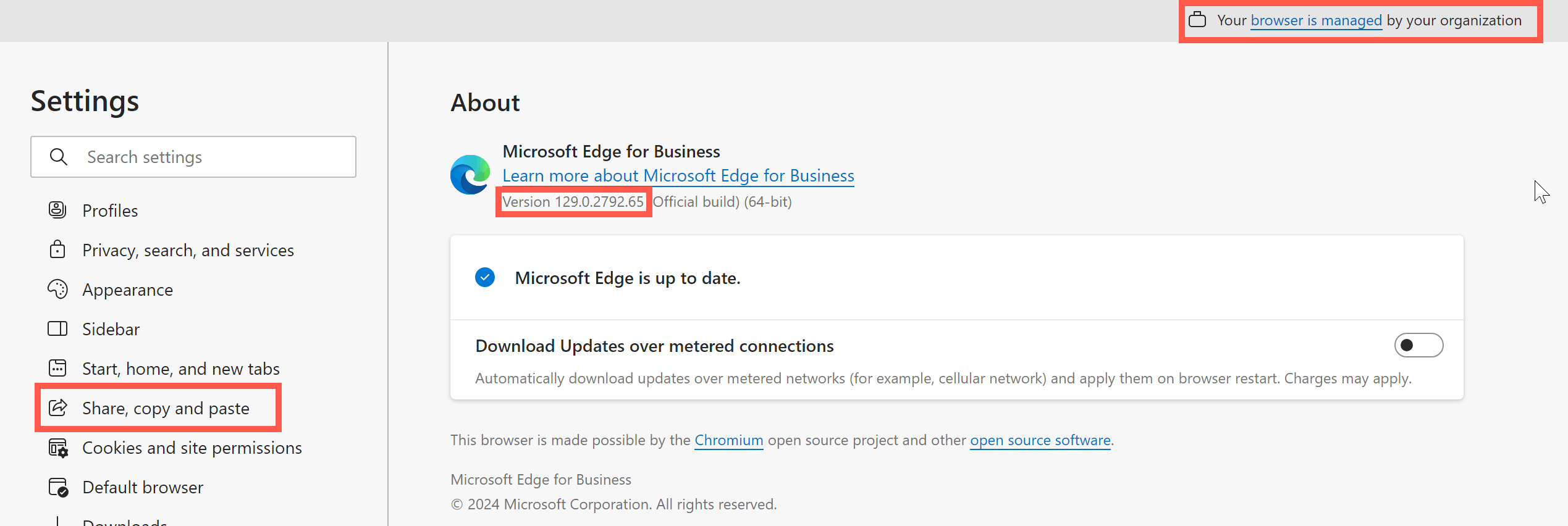Viewport: 1568px width, 526px height.
Task: Click the browser is managed link
Action: tap(1316, 20)
